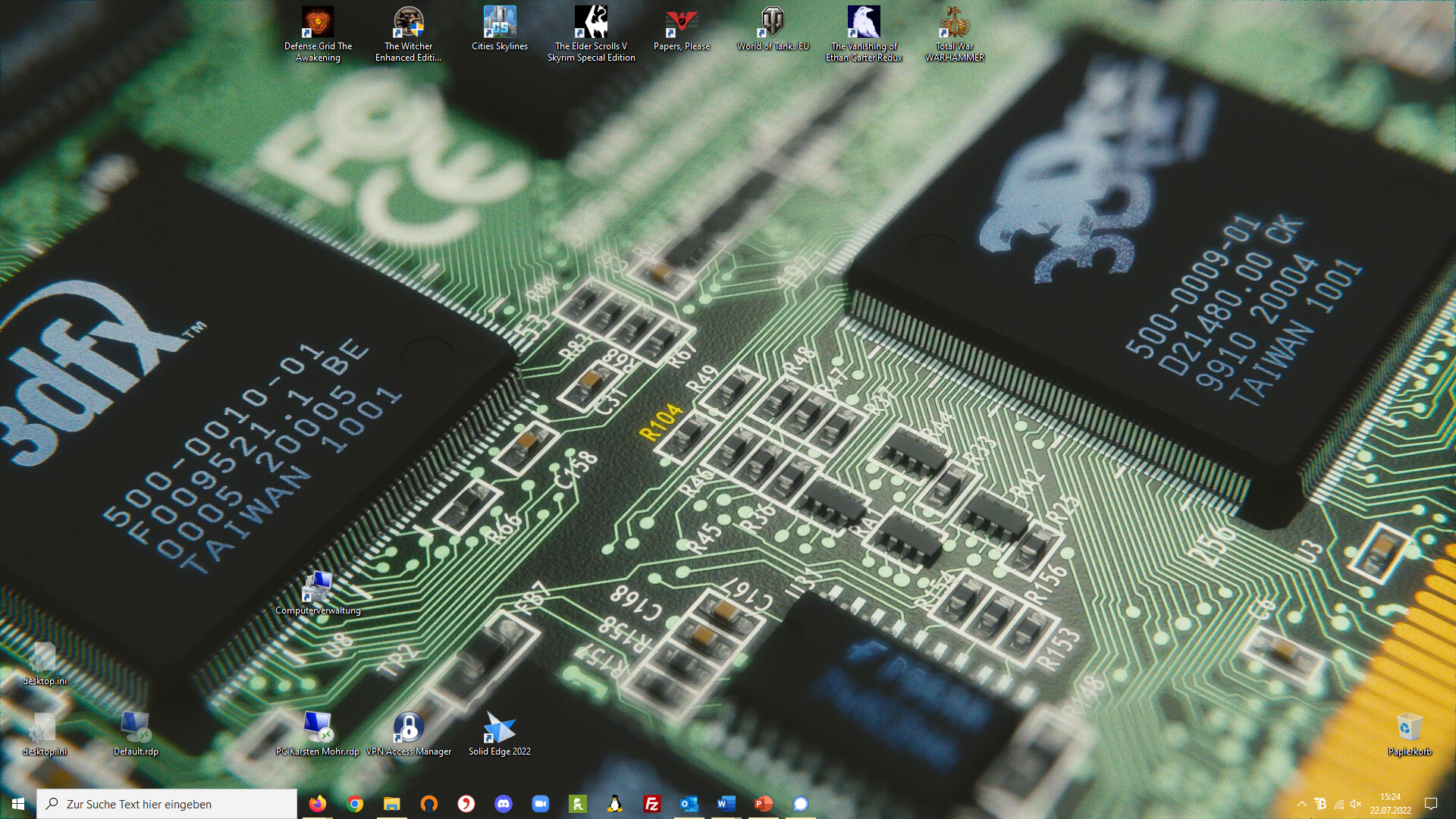
Task: Open the notification center
Action: tap(1431, 804)
